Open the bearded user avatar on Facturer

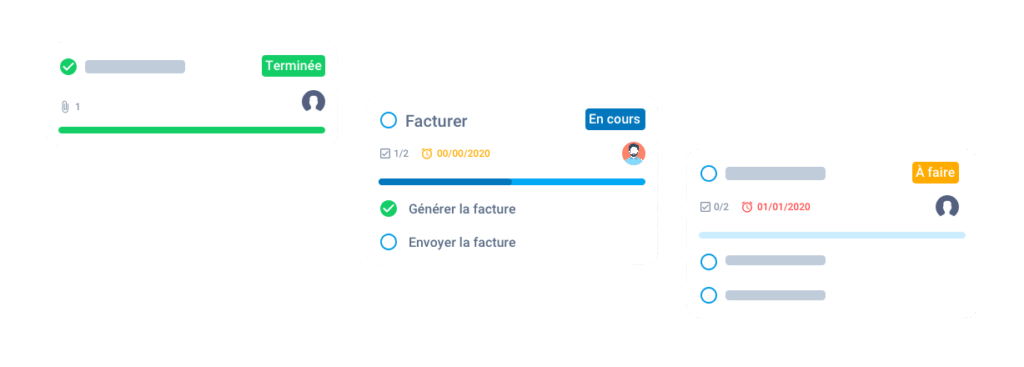[633, 153]
